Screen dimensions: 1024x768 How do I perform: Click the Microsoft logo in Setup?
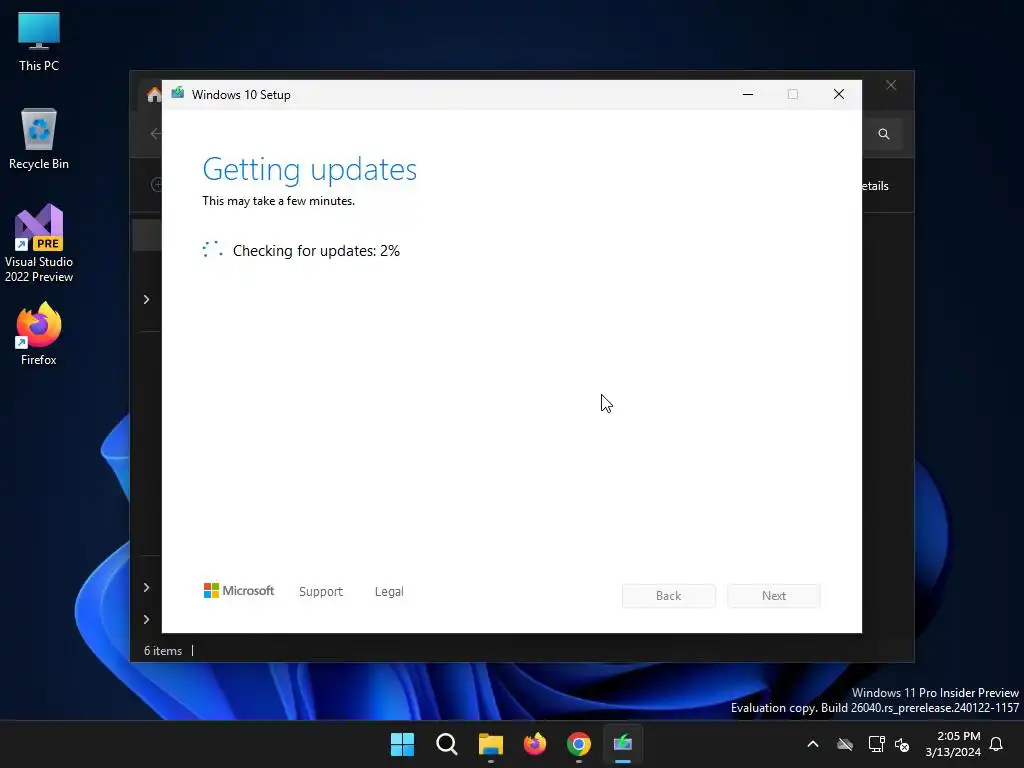(239, 591)
